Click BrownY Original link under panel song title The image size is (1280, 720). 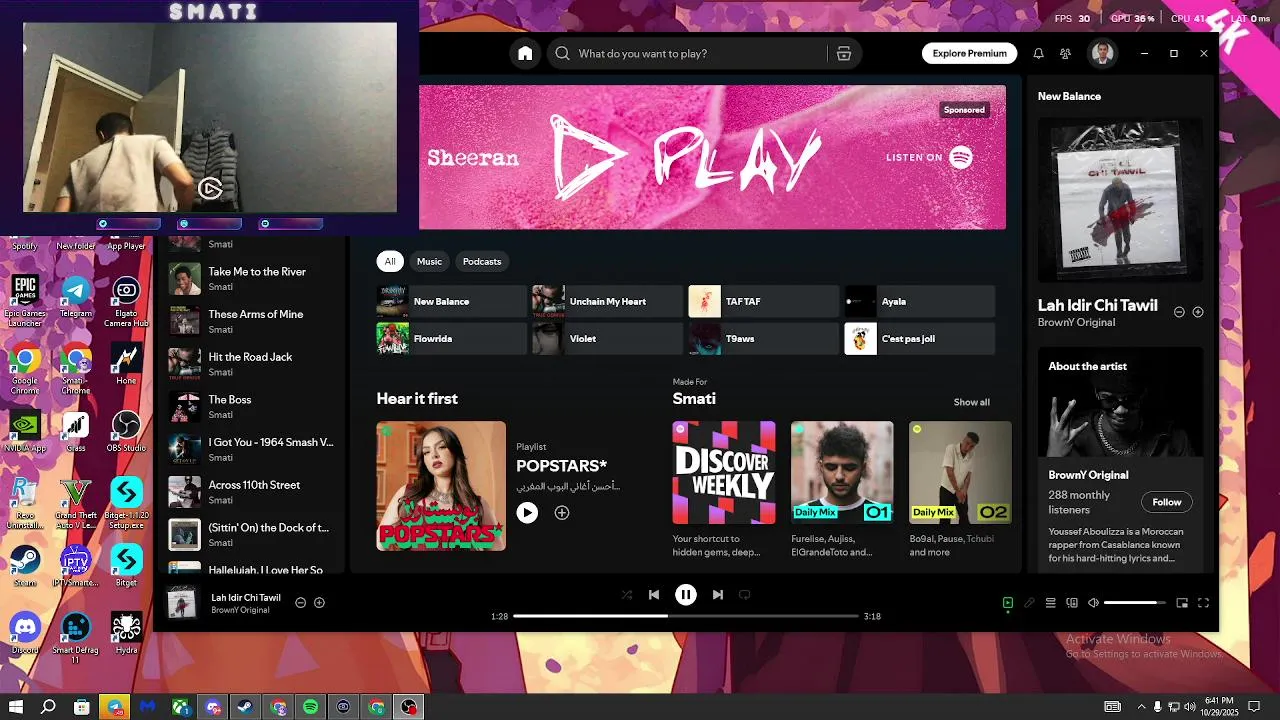[1076, 323]
